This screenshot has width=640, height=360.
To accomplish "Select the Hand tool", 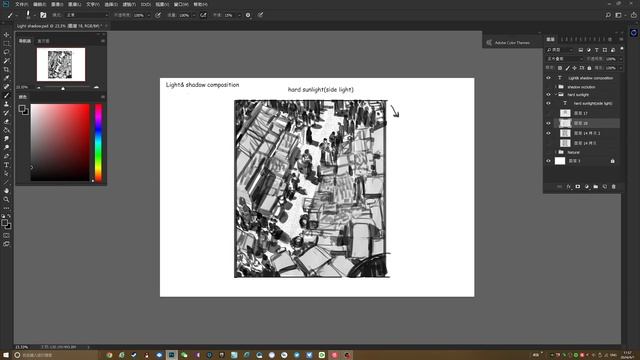I will point(7,191).
